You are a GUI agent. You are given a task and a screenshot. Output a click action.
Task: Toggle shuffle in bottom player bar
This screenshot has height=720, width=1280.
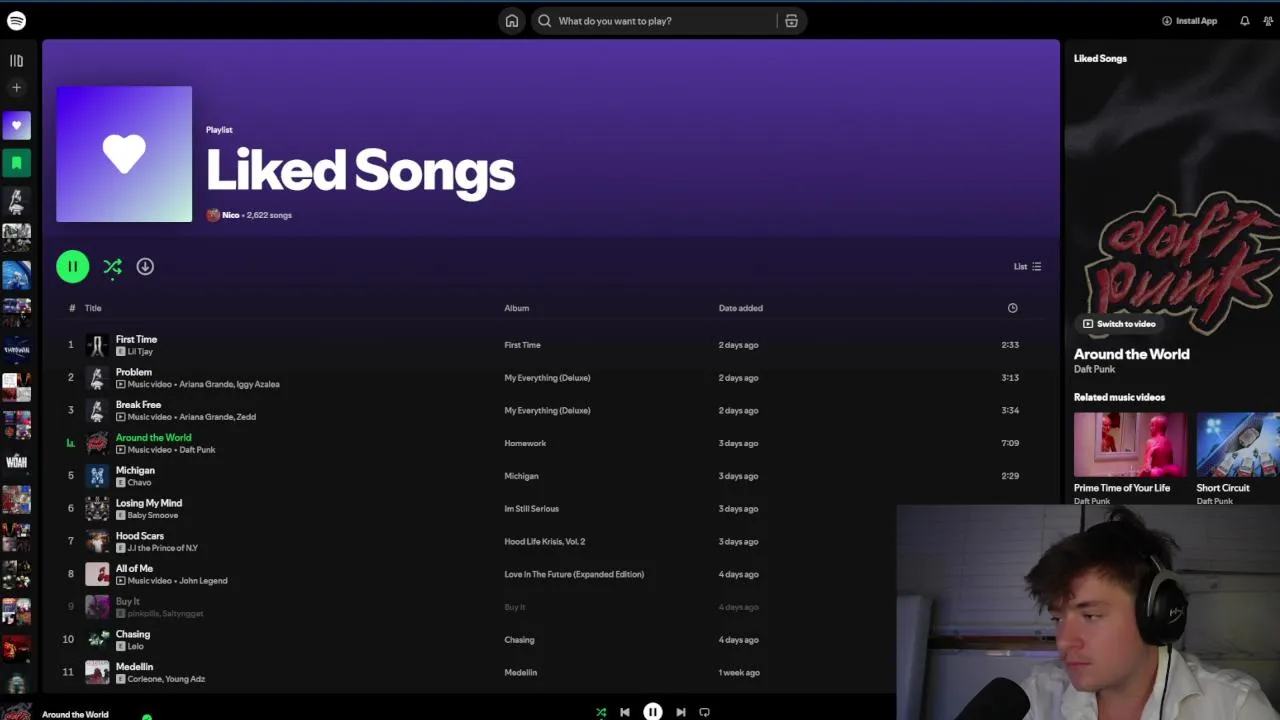[x=601, y=712]
